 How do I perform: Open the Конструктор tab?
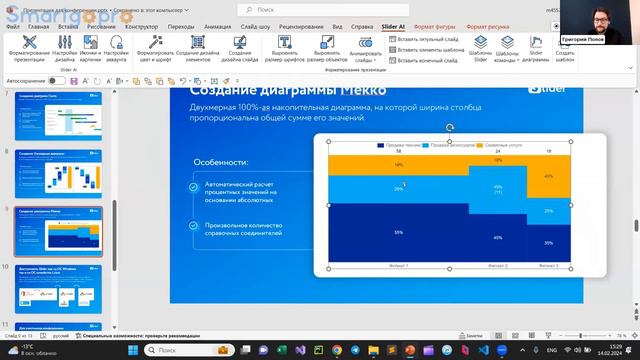click(x=141, y=27)
